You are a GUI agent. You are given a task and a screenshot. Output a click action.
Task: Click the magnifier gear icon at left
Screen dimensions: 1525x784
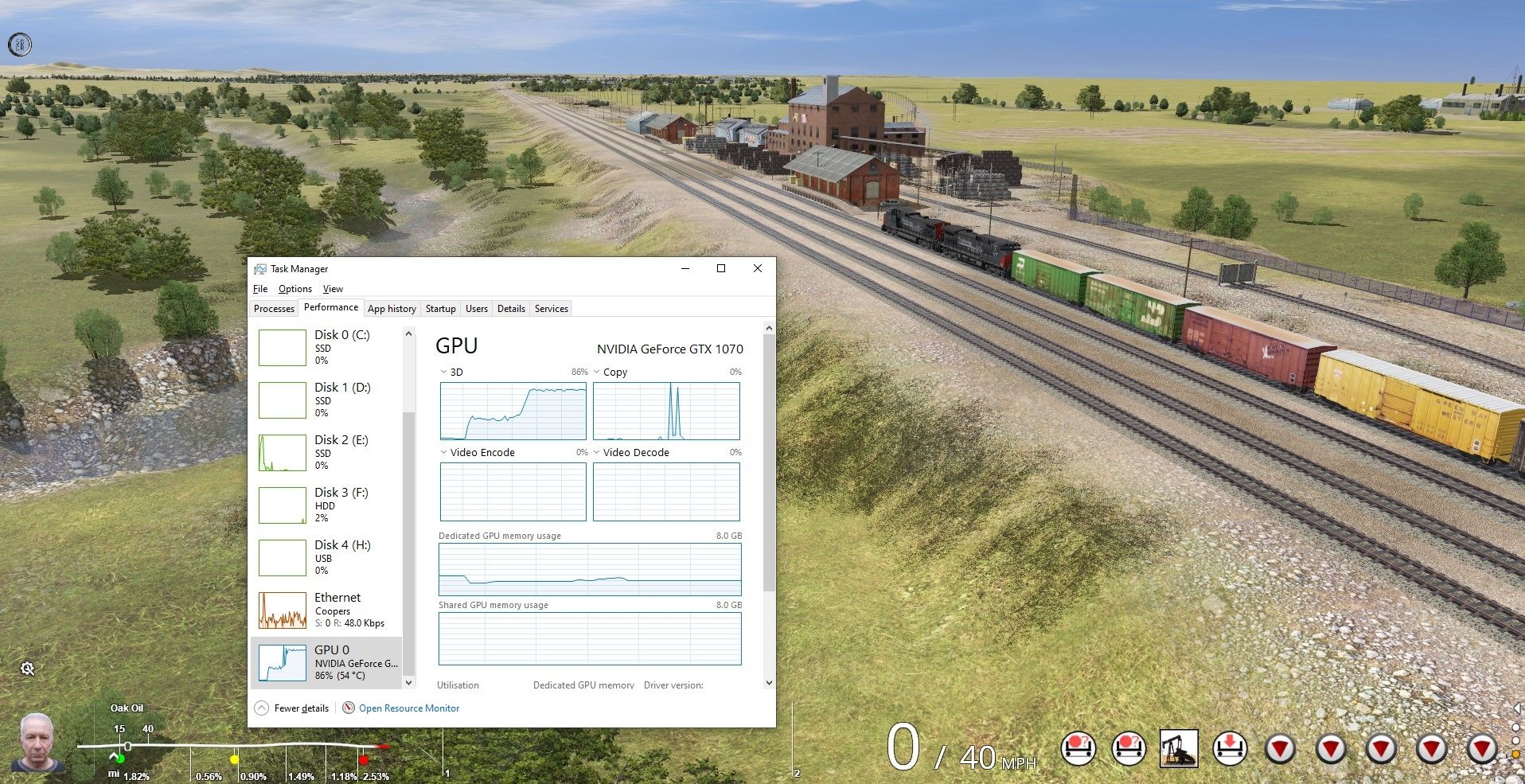click(x=27, y=669)
